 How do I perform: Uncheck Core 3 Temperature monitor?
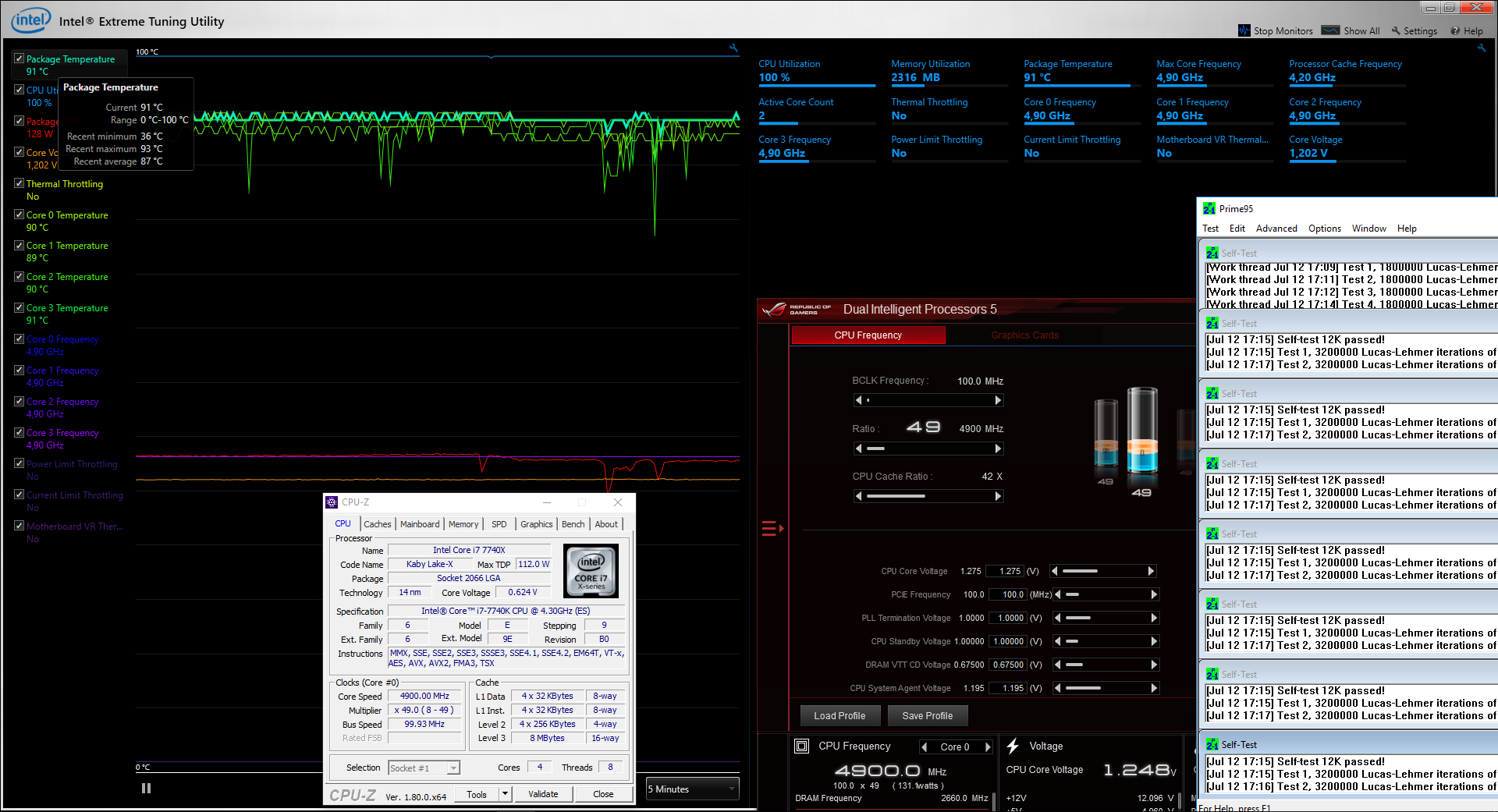pos(19,307)
